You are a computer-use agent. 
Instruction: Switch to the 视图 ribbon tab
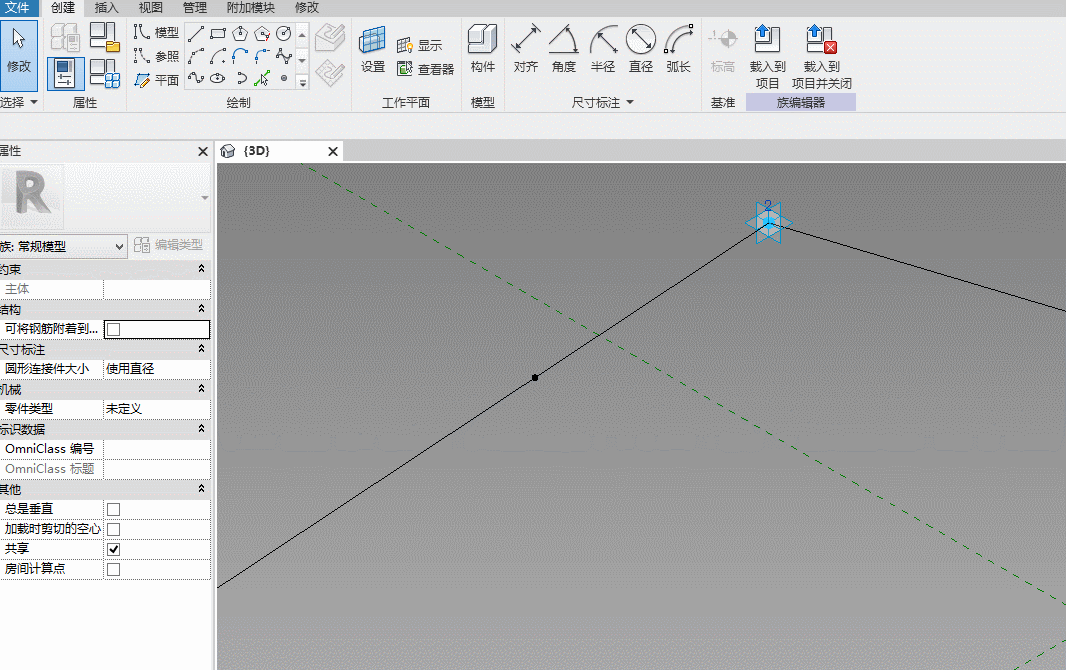[150, 7]
